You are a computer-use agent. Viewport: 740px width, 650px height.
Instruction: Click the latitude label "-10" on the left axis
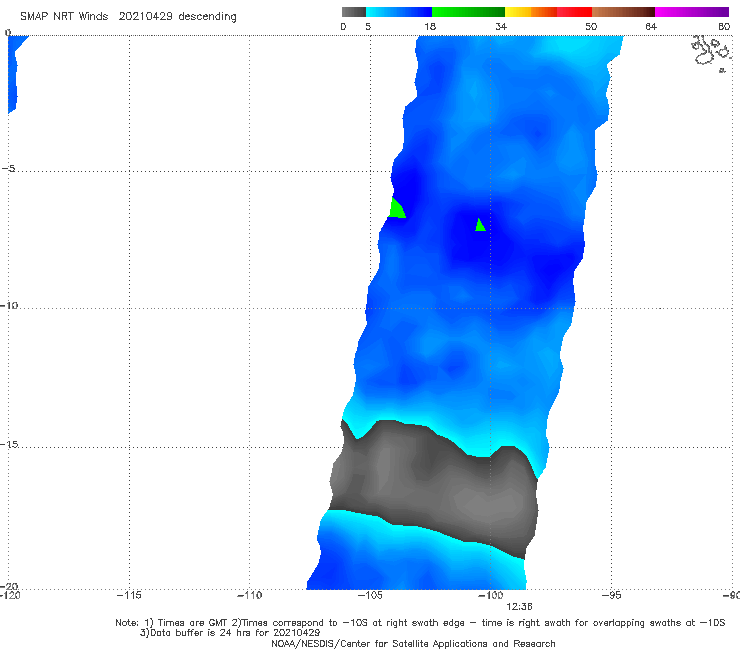point(9,306)
